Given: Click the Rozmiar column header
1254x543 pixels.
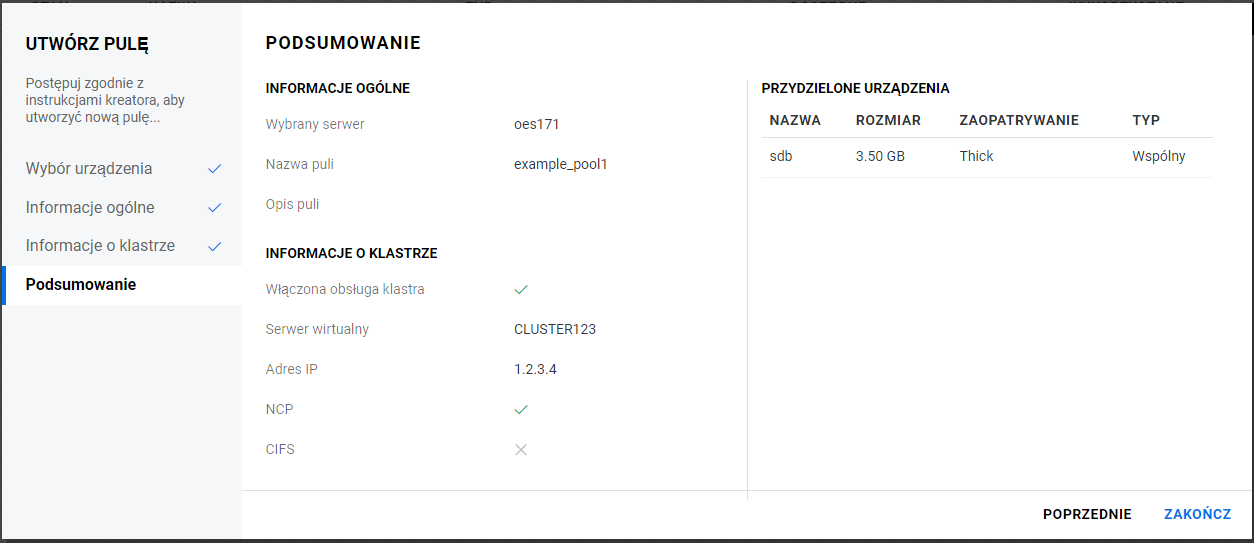Looking at the screenshot, I should (x=888, y=120).
